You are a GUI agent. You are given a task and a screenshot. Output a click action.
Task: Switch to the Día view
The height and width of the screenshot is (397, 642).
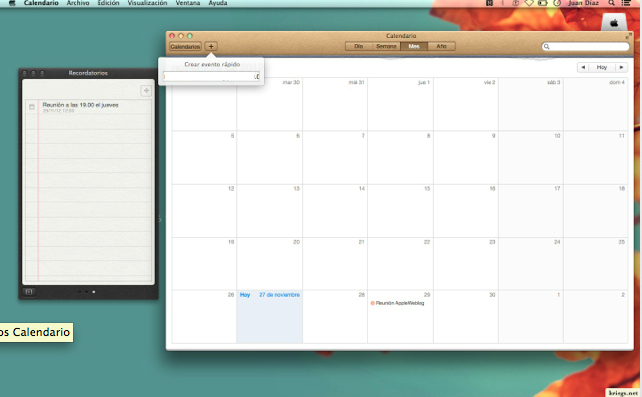click(359, 46)
